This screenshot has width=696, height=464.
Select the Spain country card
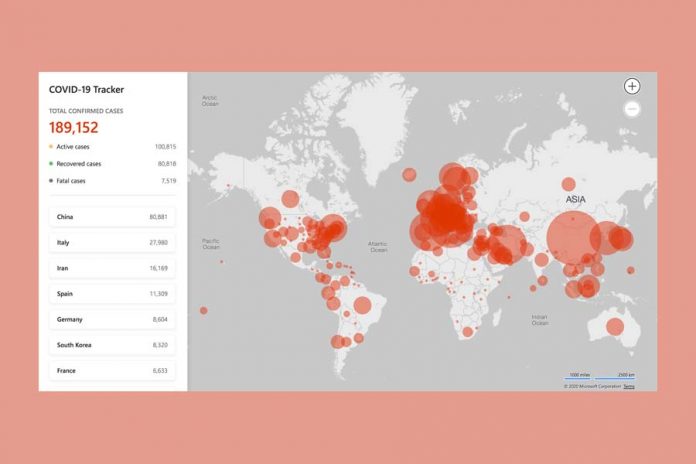tap(112, 293)
